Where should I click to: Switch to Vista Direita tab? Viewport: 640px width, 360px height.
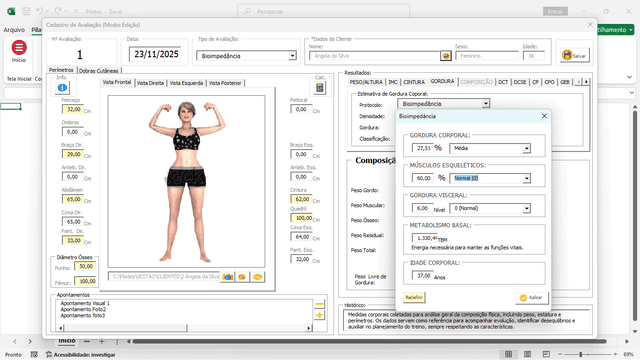coord(150,83)
